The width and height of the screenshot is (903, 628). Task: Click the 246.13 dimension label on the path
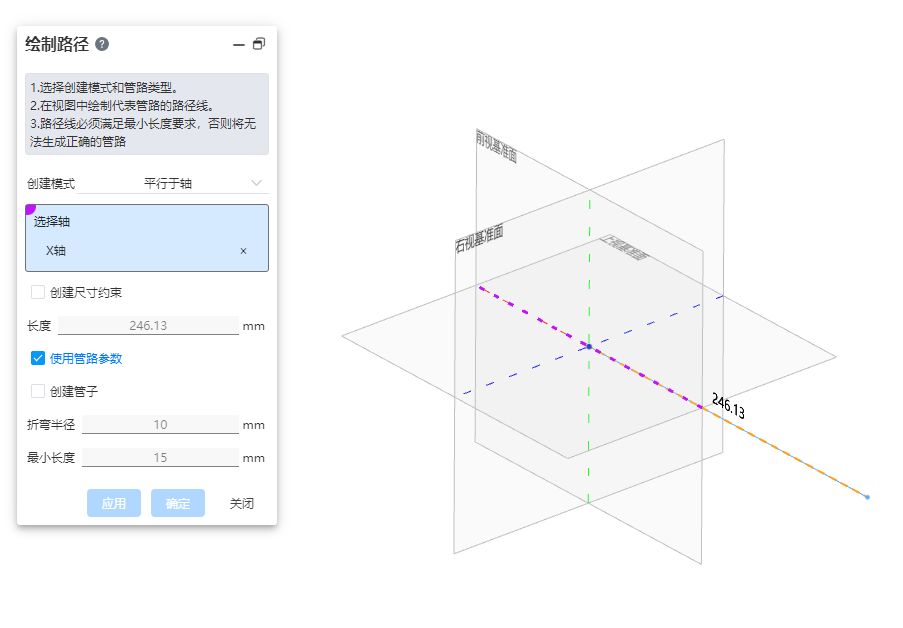tap(728, 405)
